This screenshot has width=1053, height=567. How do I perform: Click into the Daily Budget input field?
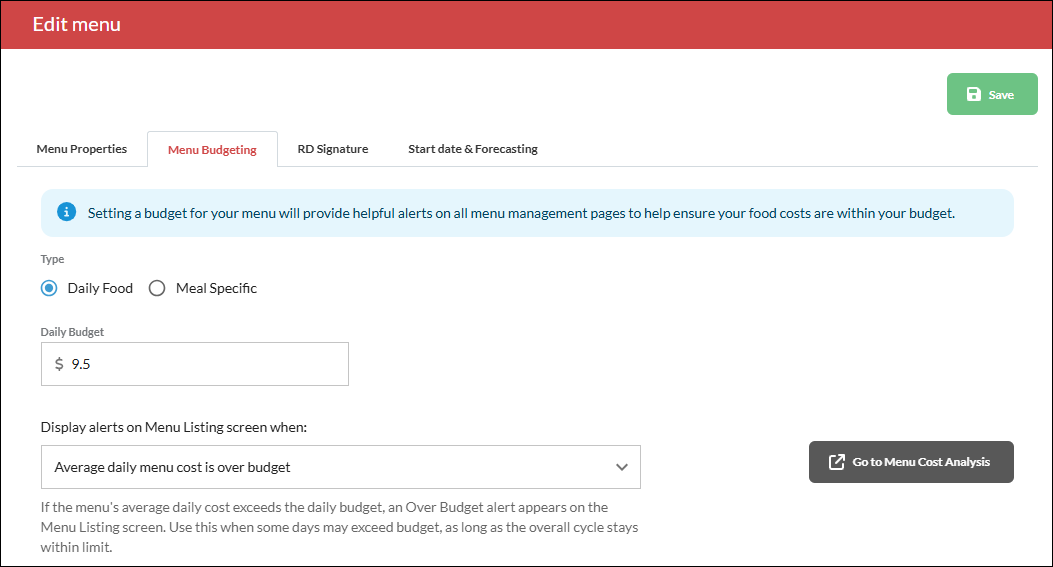coord(195,364)
